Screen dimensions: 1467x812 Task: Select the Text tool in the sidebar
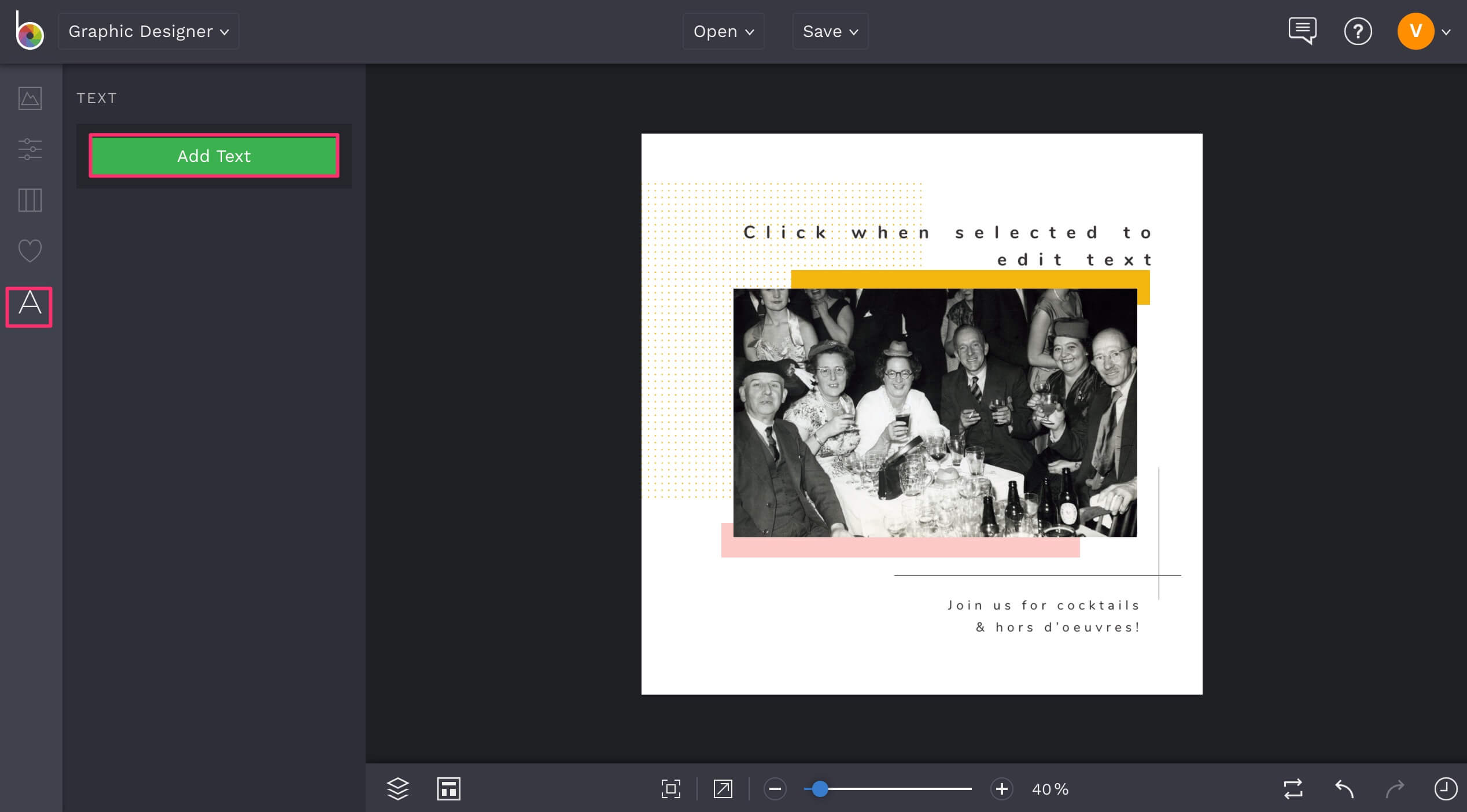tap(28, 306)
